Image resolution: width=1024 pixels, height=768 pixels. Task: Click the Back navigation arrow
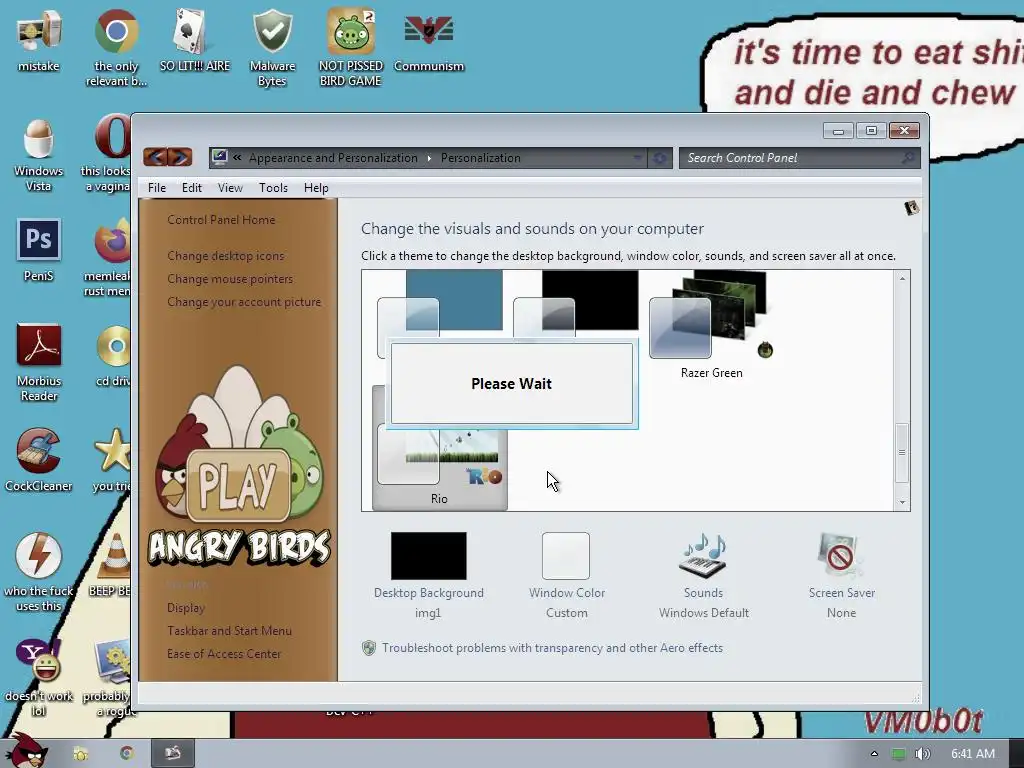155,157
